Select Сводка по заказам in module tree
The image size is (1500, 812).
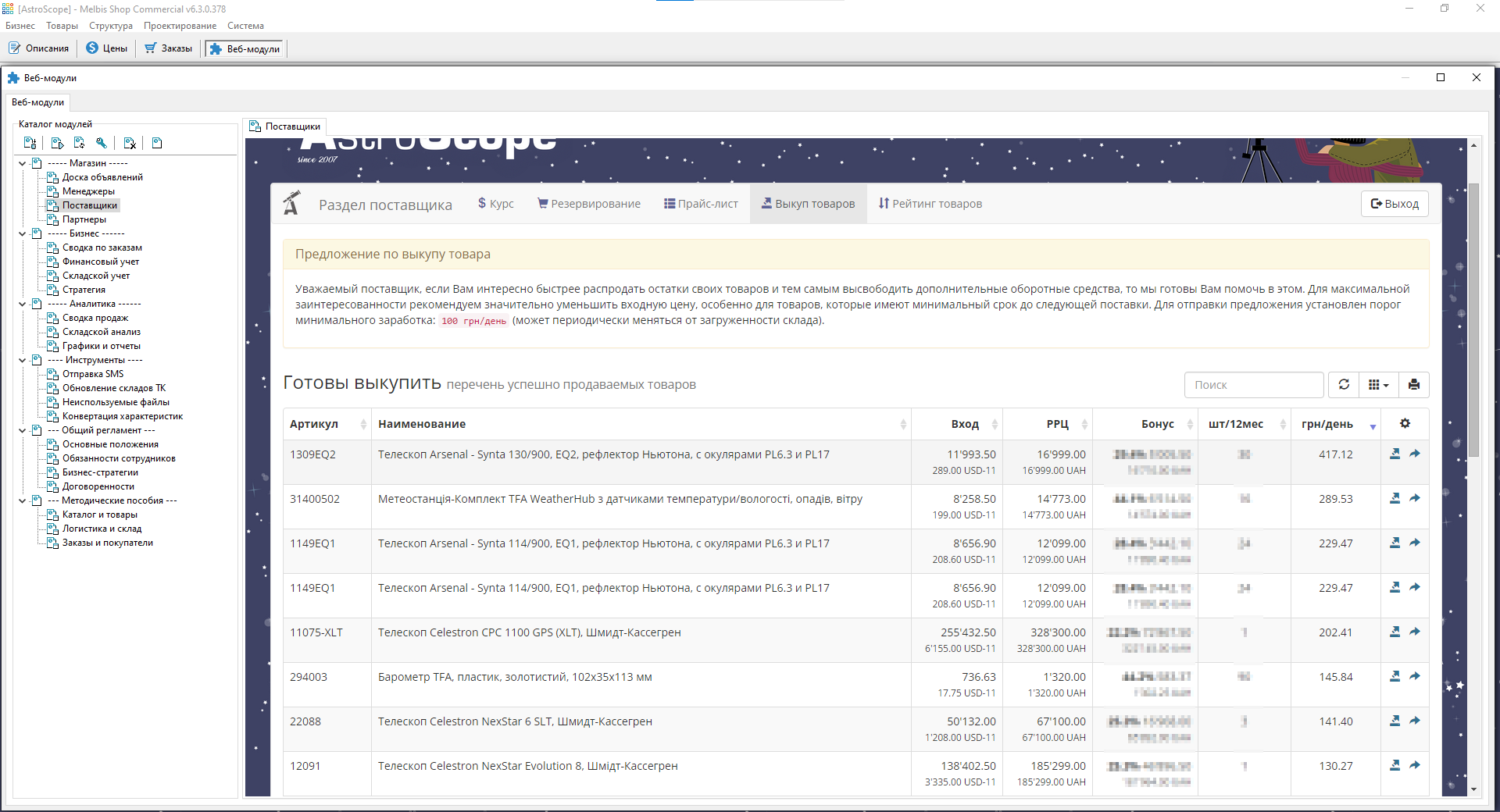click(102, 248)
